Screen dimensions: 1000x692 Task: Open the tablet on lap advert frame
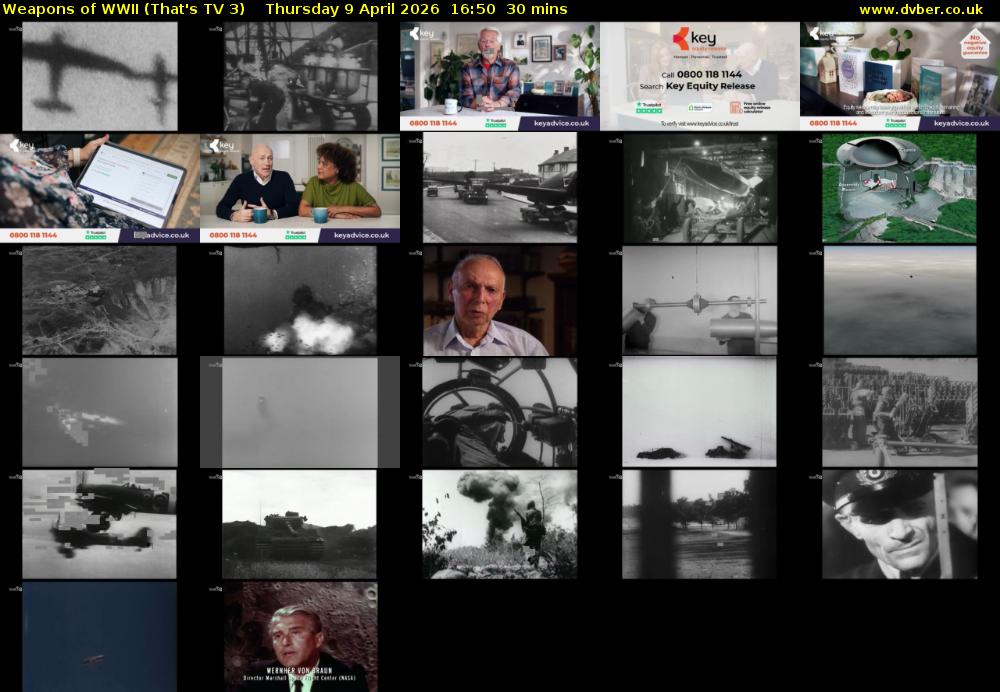[x=100, y=188]
